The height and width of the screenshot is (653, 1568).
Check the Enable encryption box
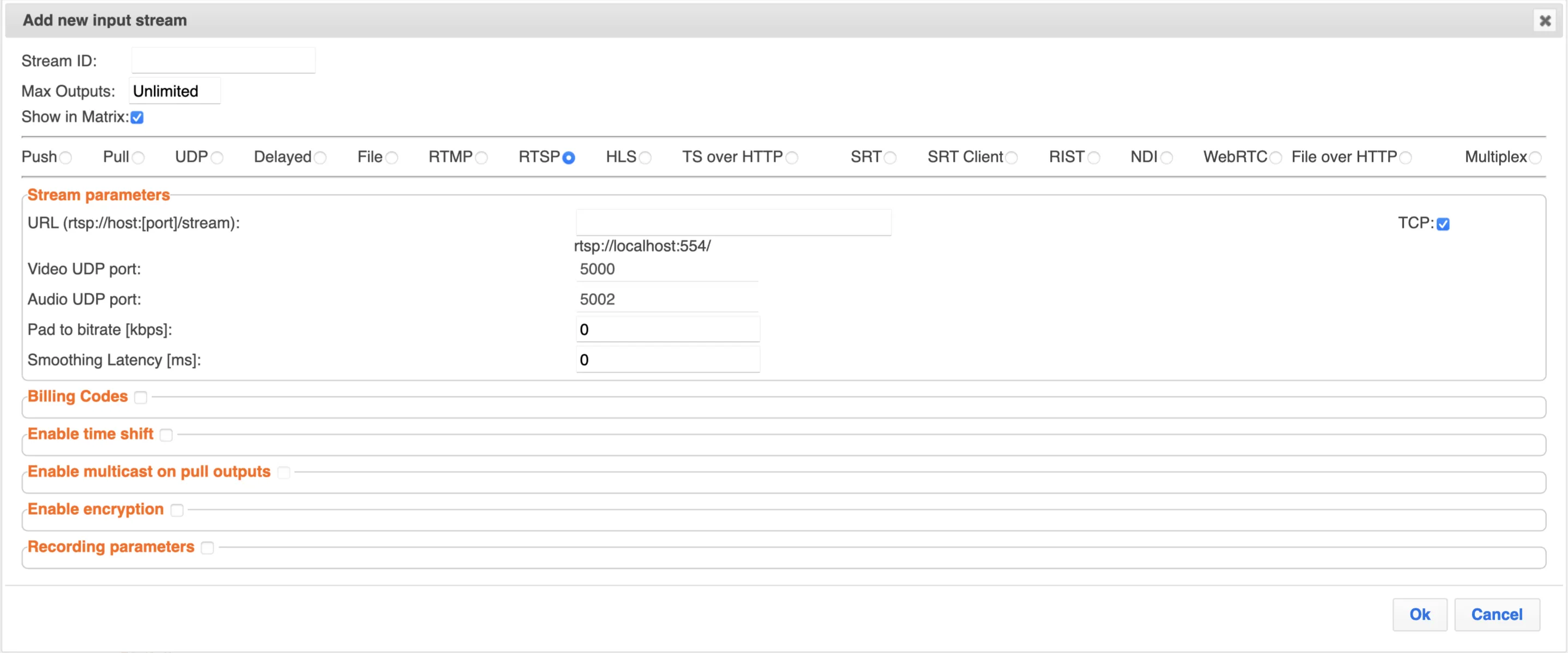[177, 510]
